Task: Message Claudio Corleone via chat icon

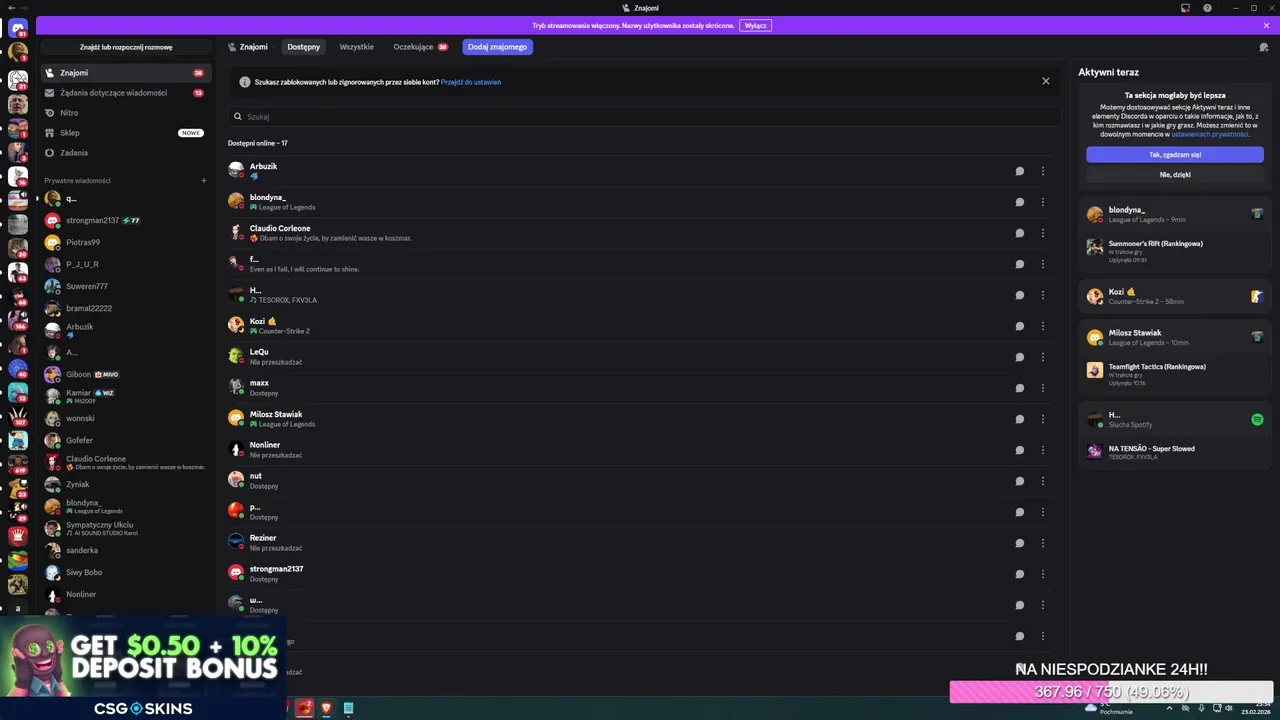Action: click(x=1020, y=233)
